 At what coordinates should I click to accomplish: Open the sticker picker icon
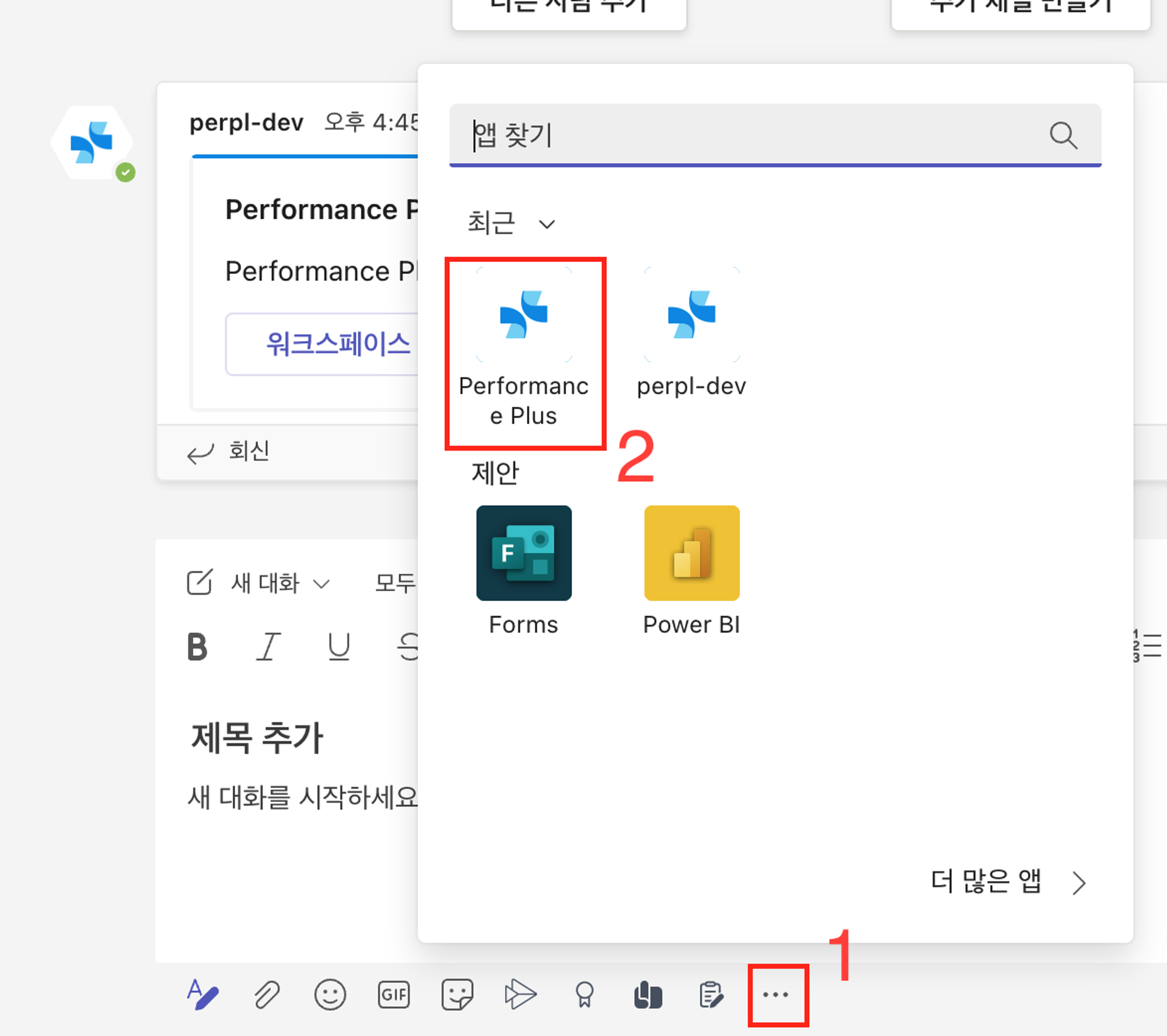457,994
